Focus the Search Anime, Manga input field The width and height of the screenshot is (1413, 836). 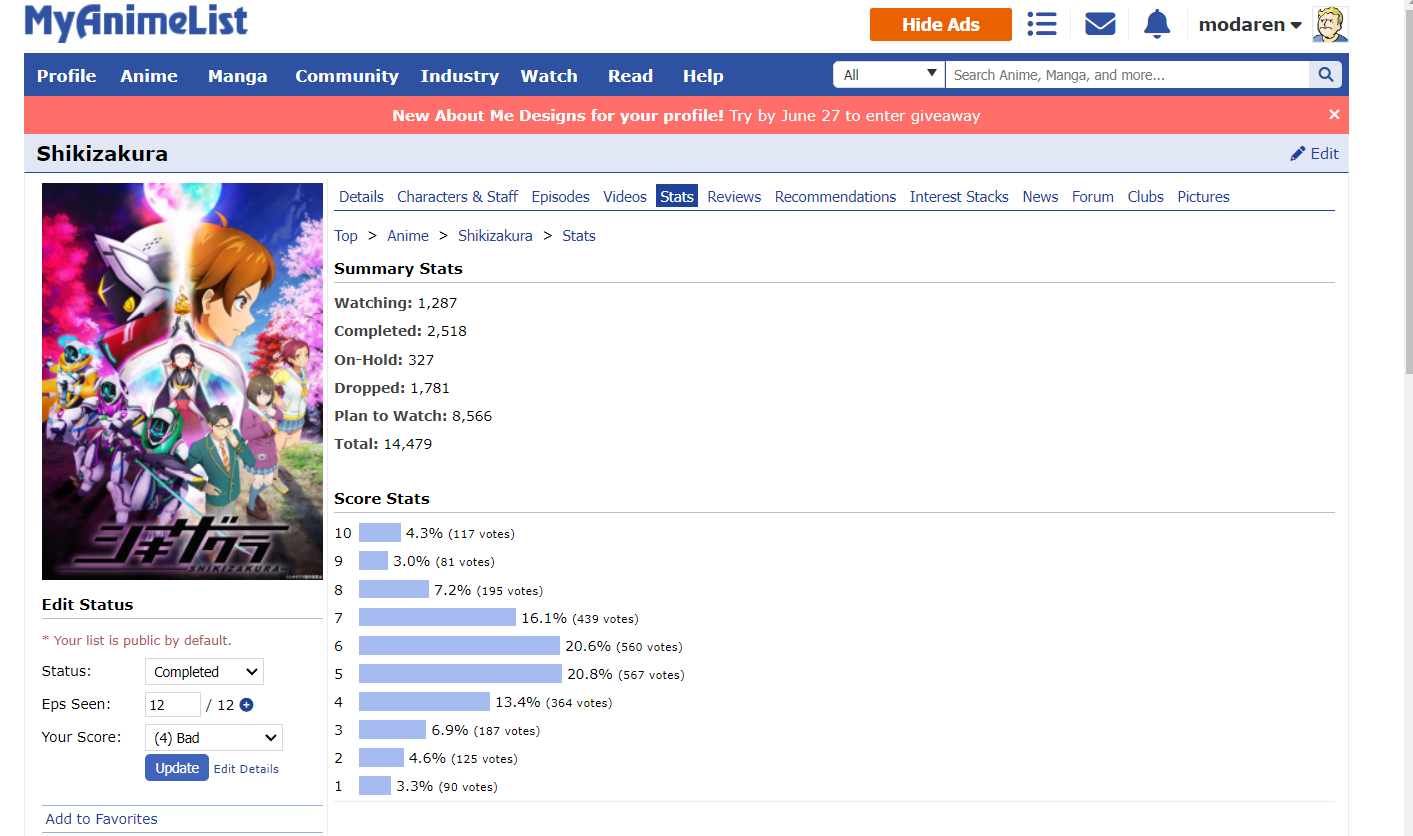(x=1127, y=75)
